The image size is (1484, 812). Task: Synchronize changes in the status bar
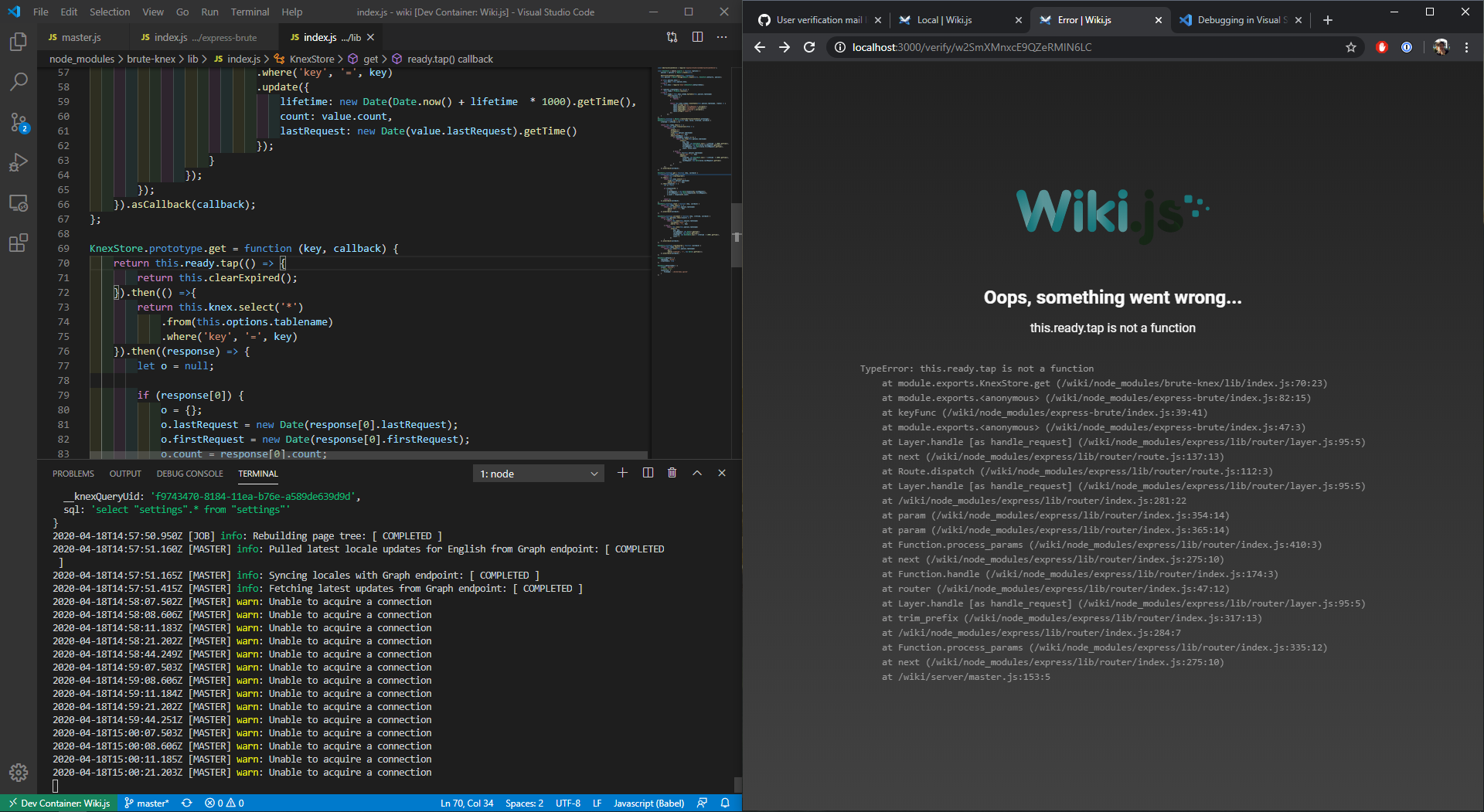[x=187, y=804]
